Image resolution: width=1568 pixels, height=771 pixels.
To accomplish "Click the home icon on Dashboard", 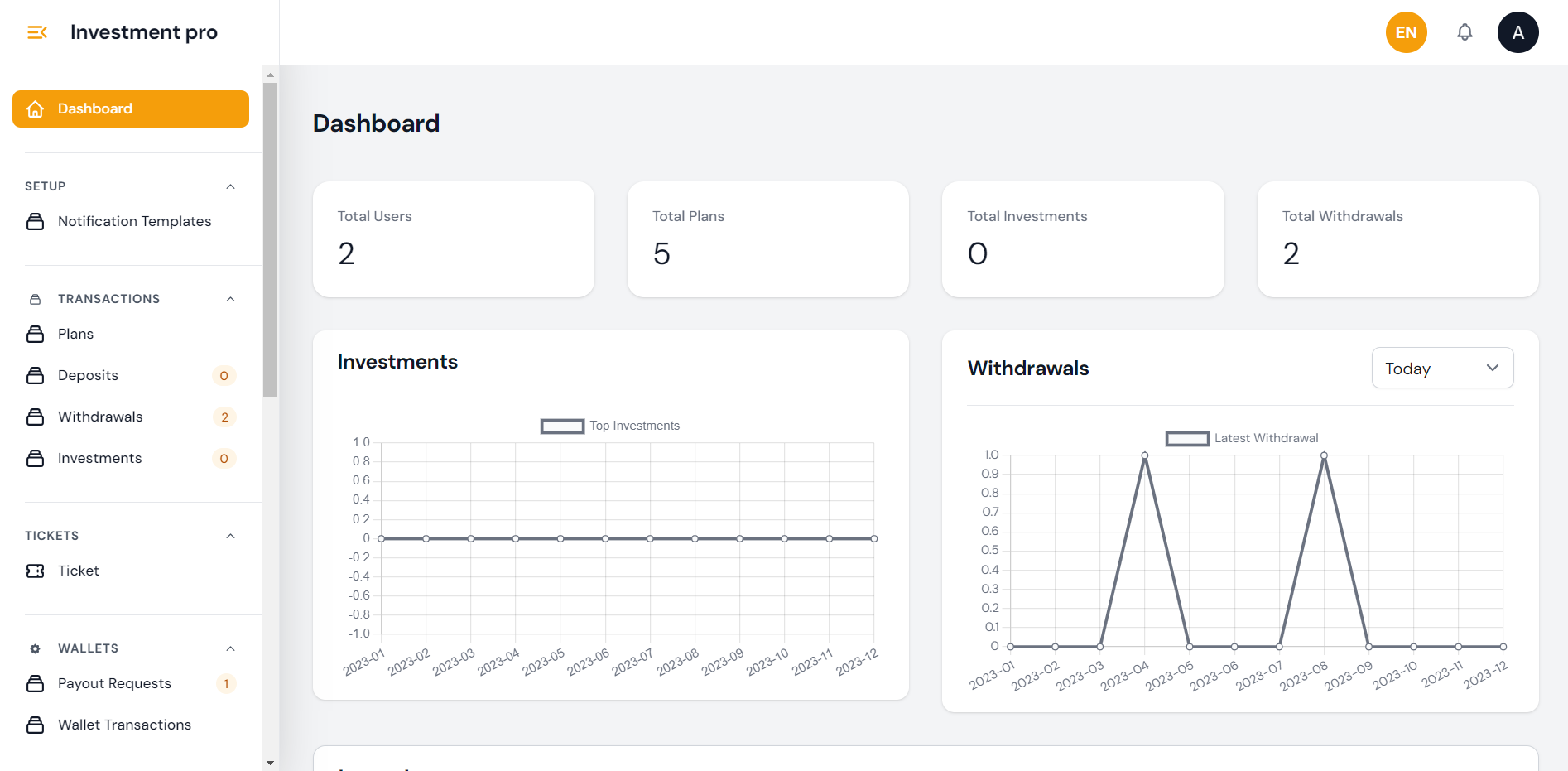I will click(35, 109).
